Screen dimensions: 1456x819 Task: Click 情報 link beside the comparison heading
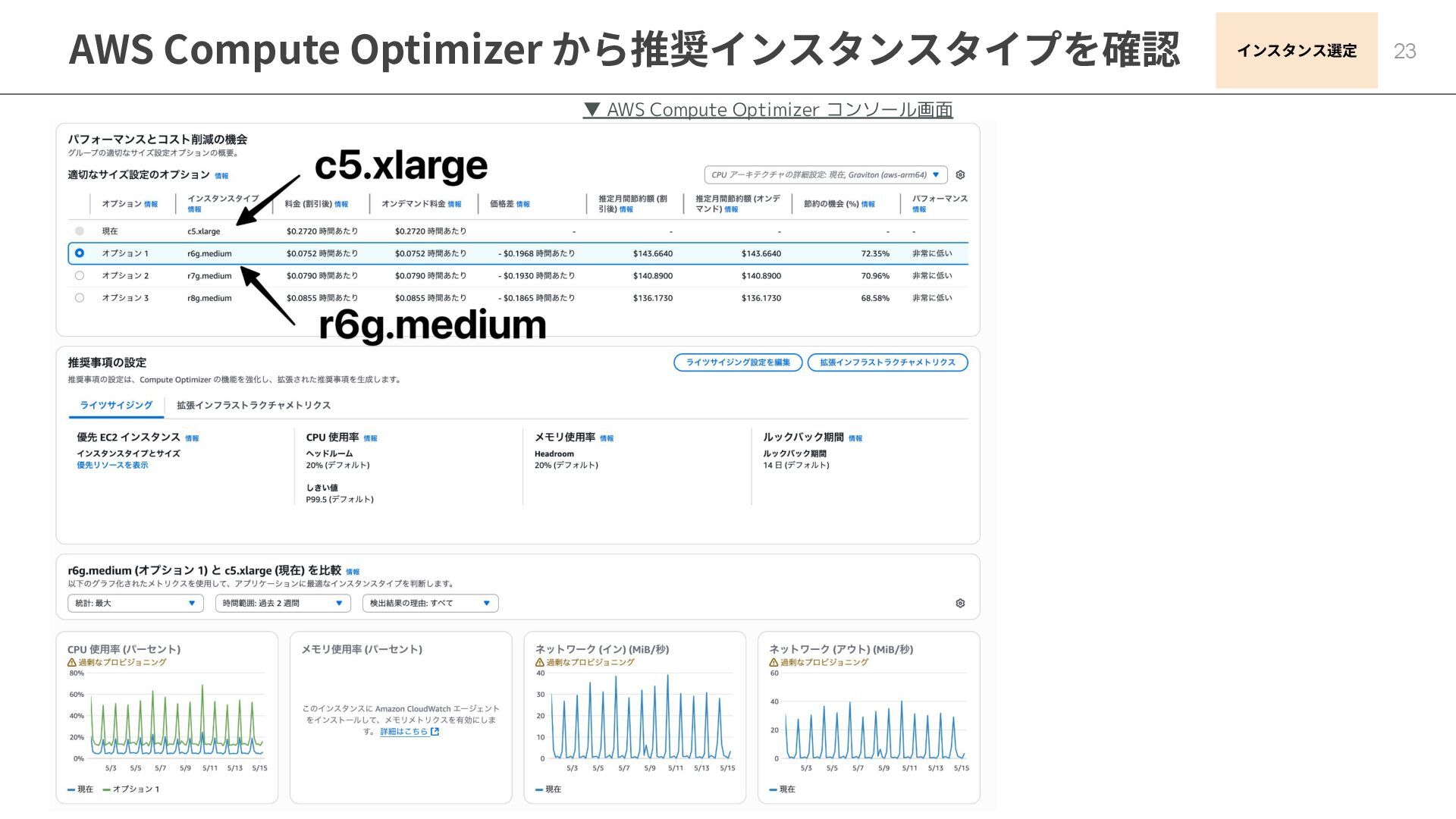click(353, 572)
